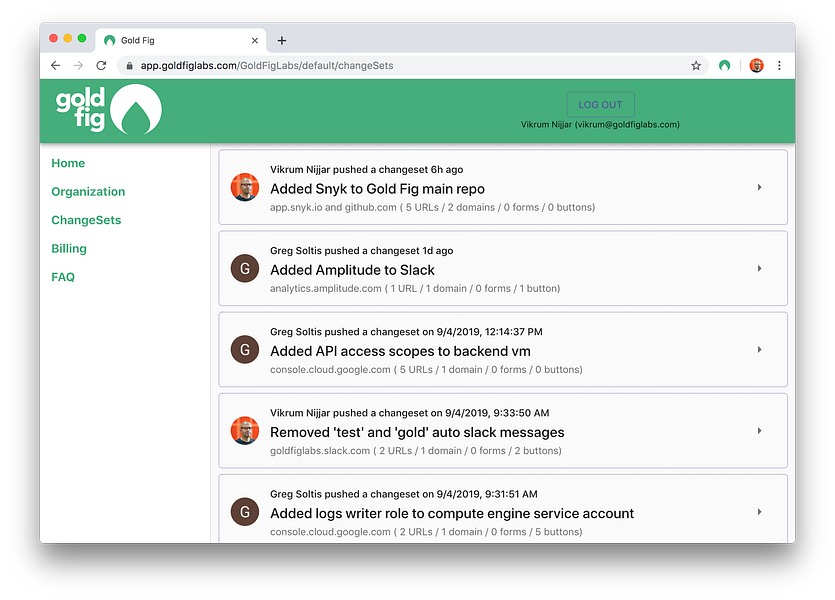The width and height of the screenshot is (835, 600).
Task: Go to Home in the sidebar
Action: point(68,163)
